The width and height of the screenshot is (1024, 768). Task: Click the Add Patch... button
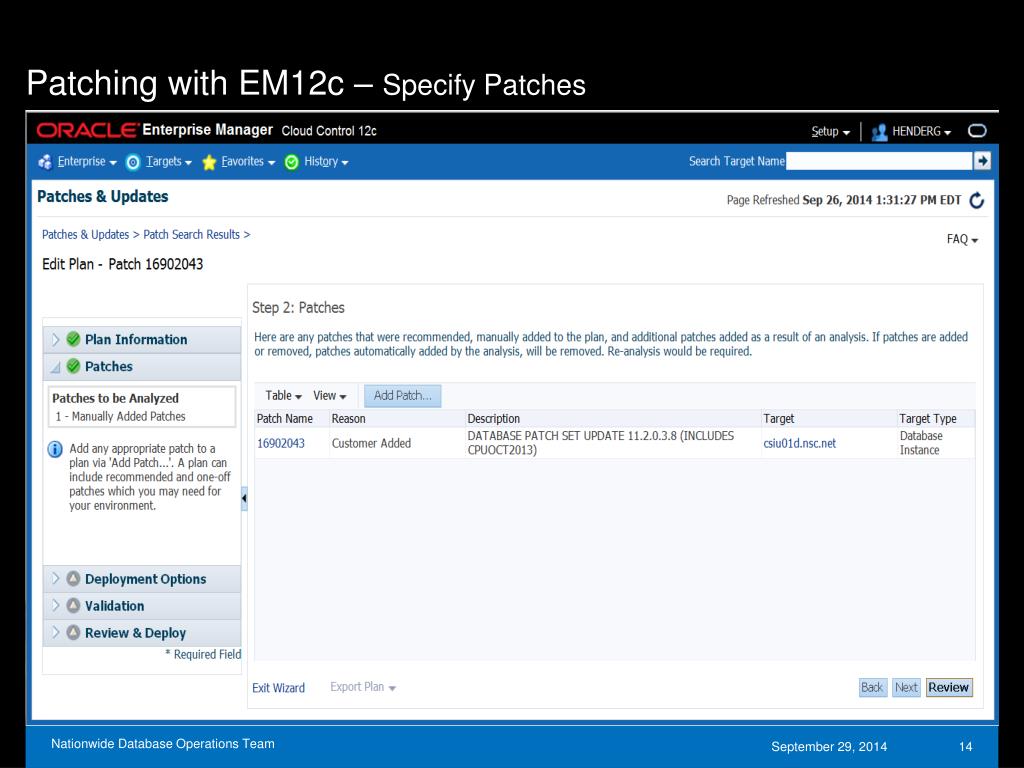402,395
